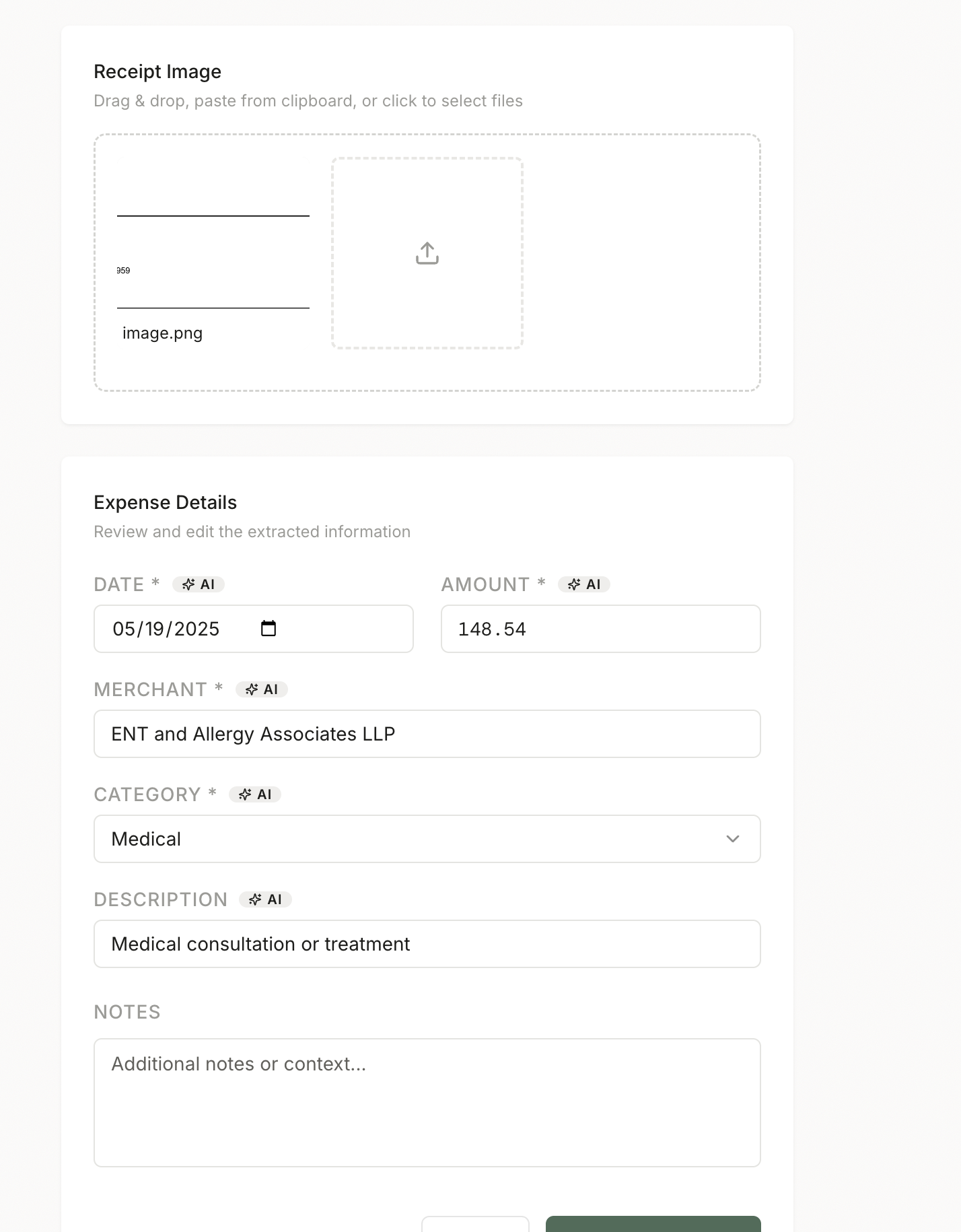Image resolution: width=961 pixels, height=1232 pixels.
Task: Click the Description field about medical consultation
Action: [427, 944]
